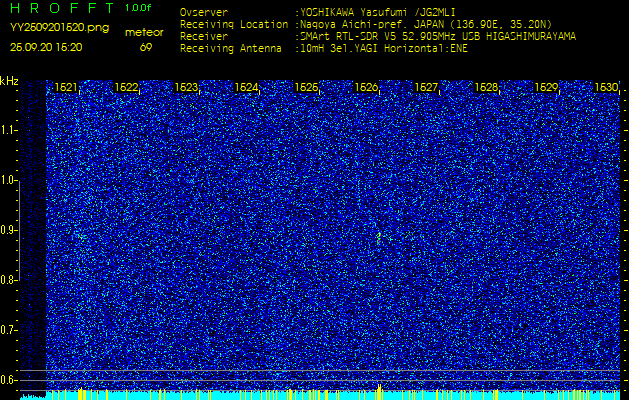Select the 1523 time marker

click(x=187, y=88)
